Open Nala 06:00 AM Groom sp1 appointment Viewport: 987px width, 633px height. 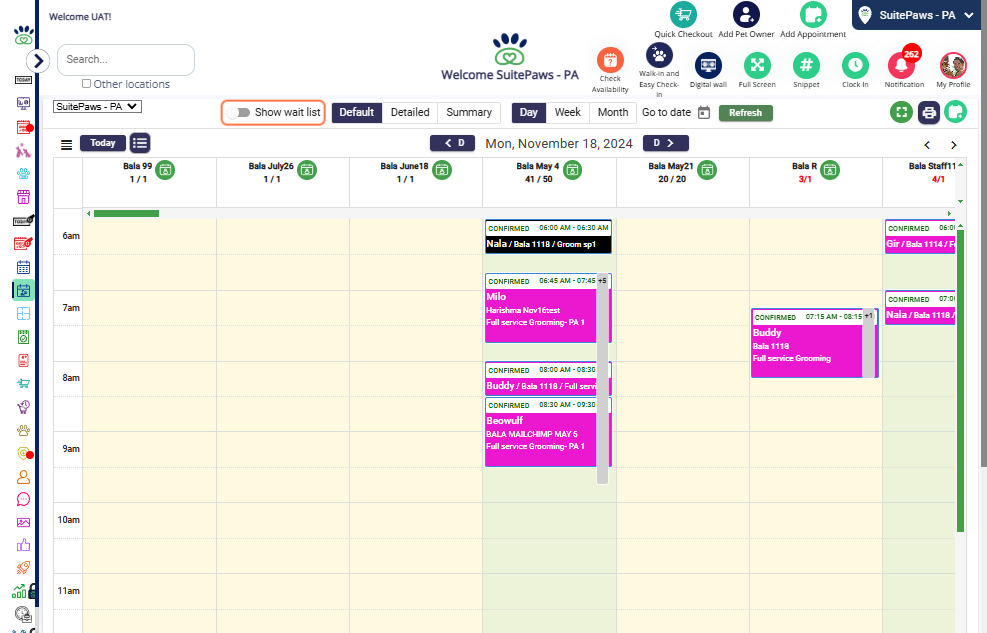[548, 237]
